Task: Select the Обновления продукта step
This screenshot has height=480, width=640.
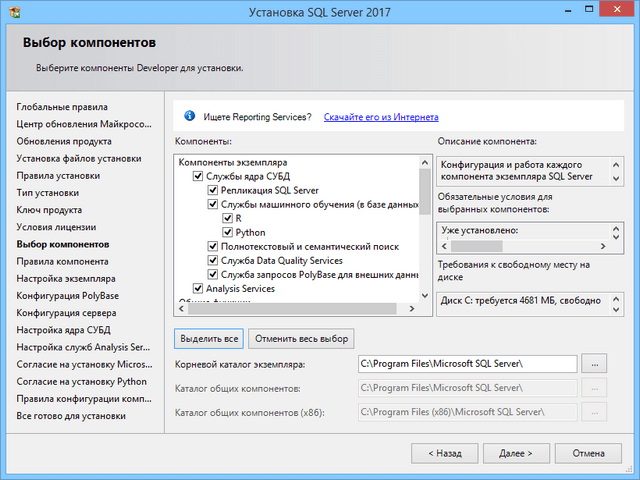Action: point(64,141)
